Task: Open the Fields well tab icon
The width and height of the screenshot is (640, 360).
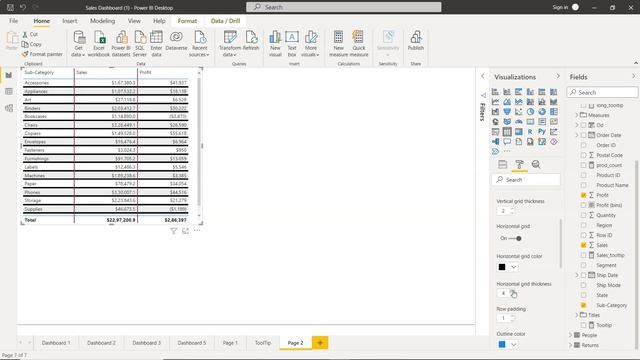Action: pos(502,164)
